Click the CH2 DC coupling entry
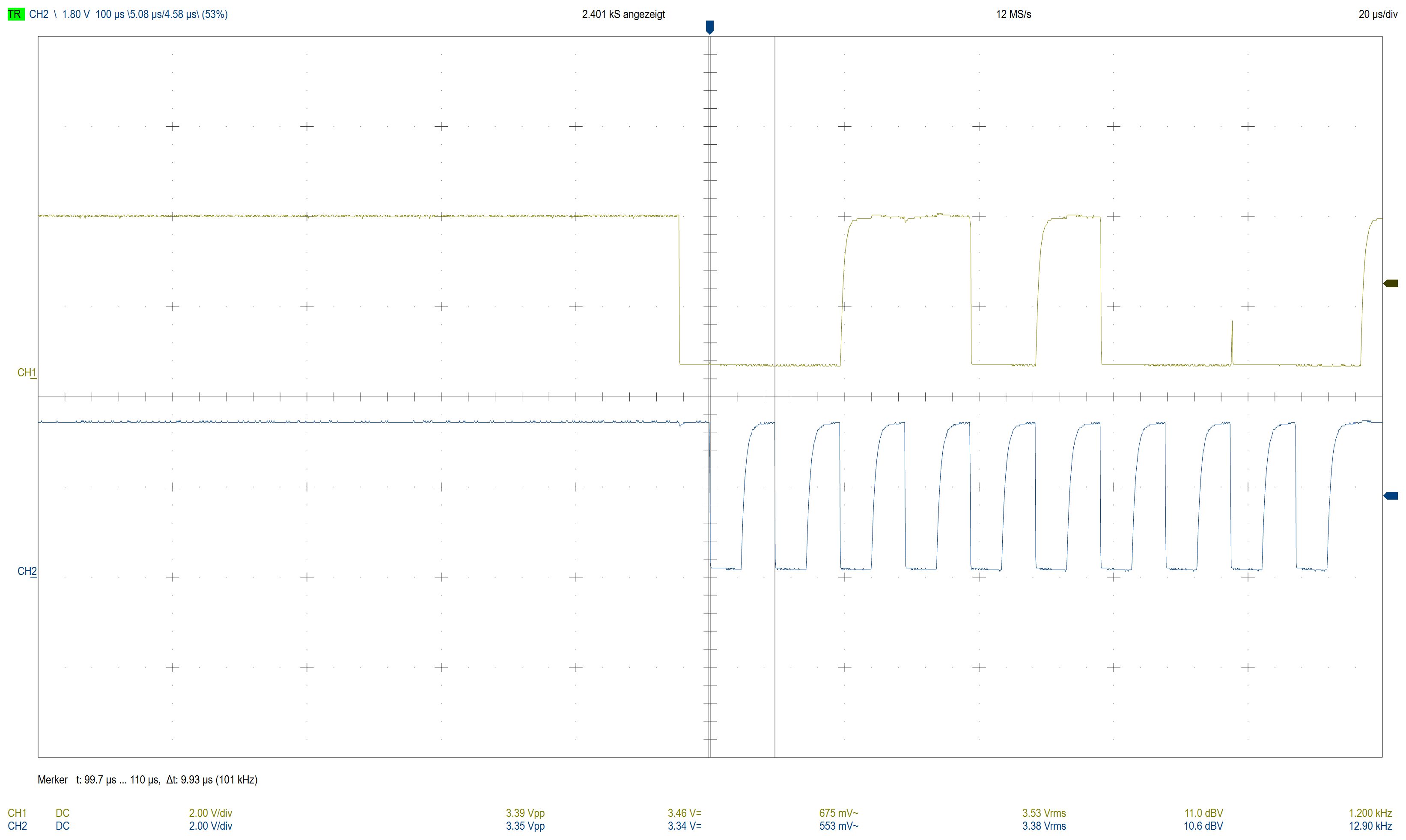 tap(62, 826)
